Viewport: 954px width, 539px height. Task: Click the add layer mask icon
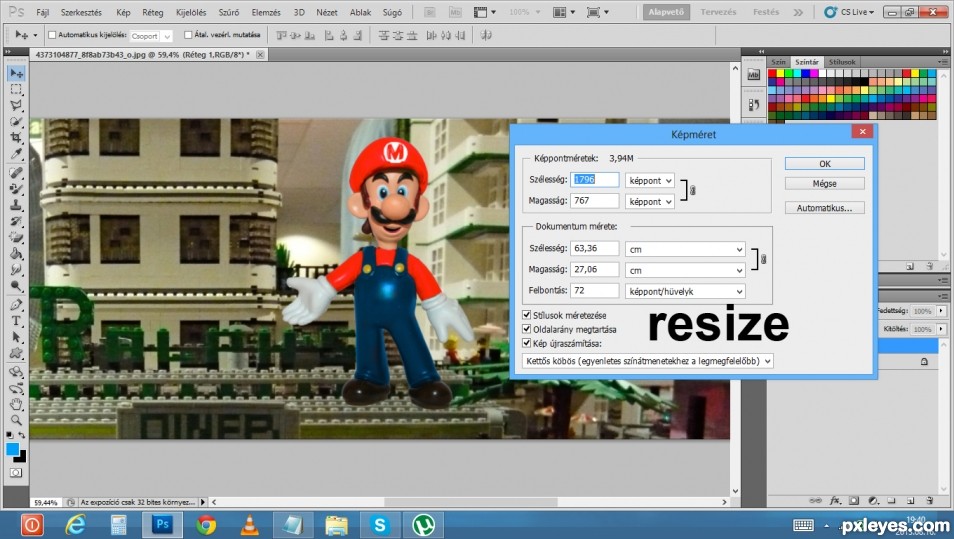pos(854,501)
